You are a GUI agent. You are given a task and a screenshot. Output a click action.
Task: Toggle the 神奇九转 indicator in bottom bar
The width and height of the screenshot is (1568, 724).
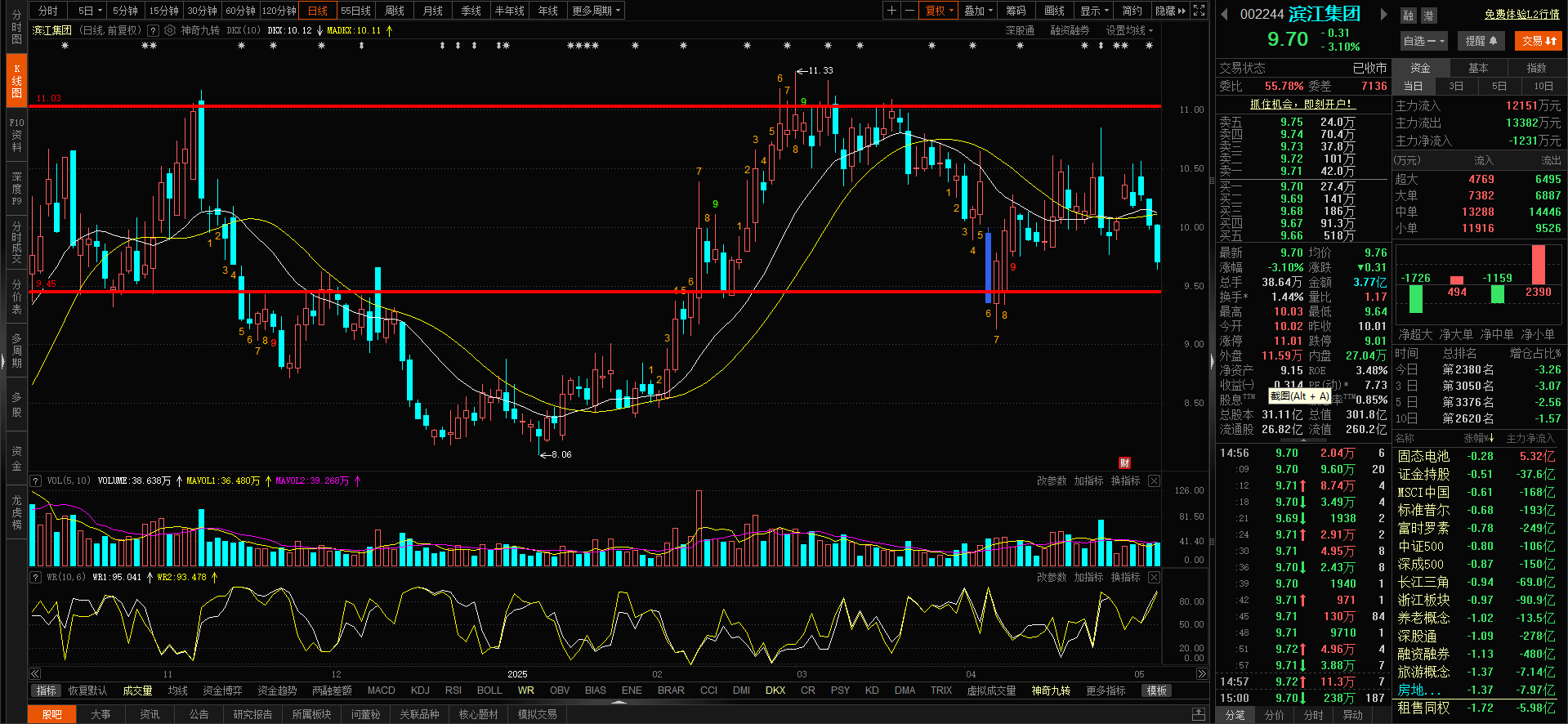click(x=1051, y=690)
